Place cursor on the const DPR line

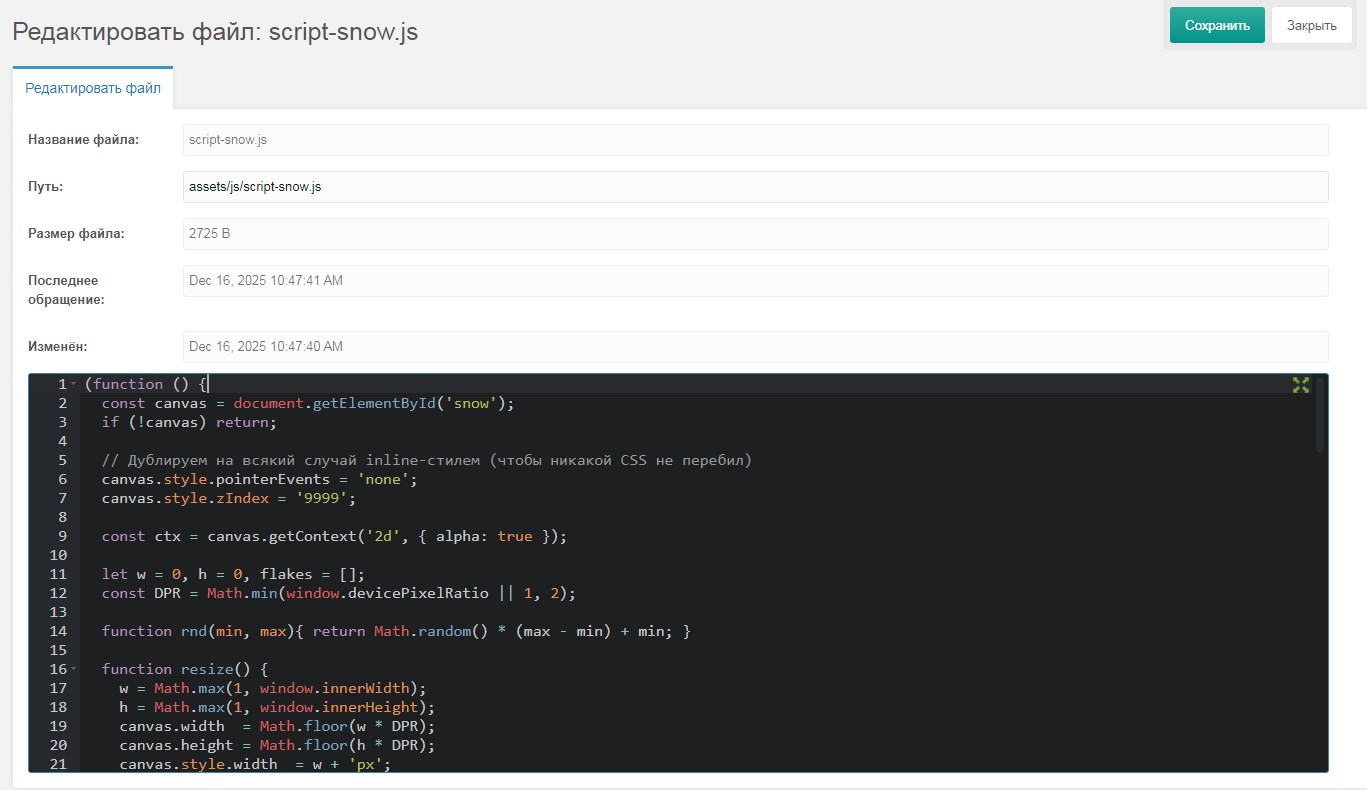pos(339,593)
